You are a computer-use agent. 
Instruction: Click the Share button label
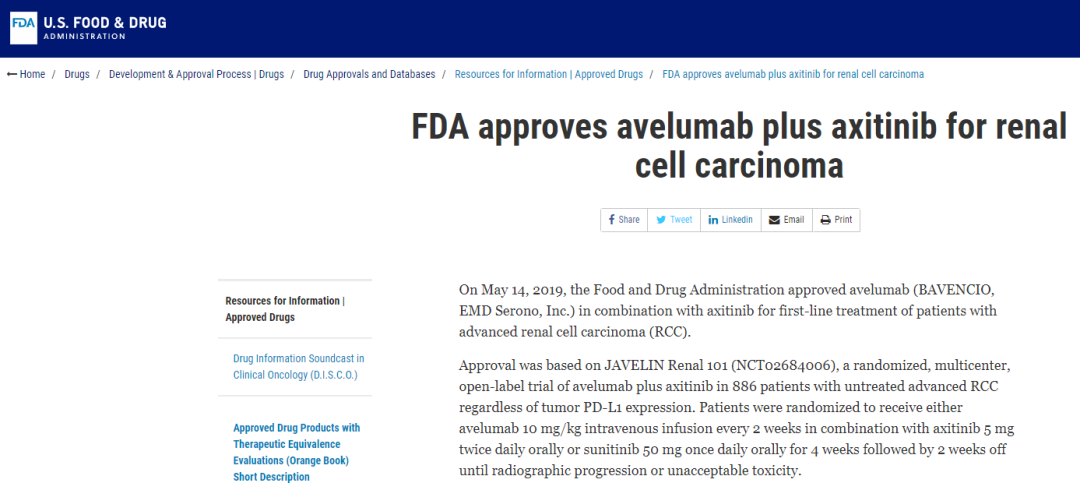[629, 220]
